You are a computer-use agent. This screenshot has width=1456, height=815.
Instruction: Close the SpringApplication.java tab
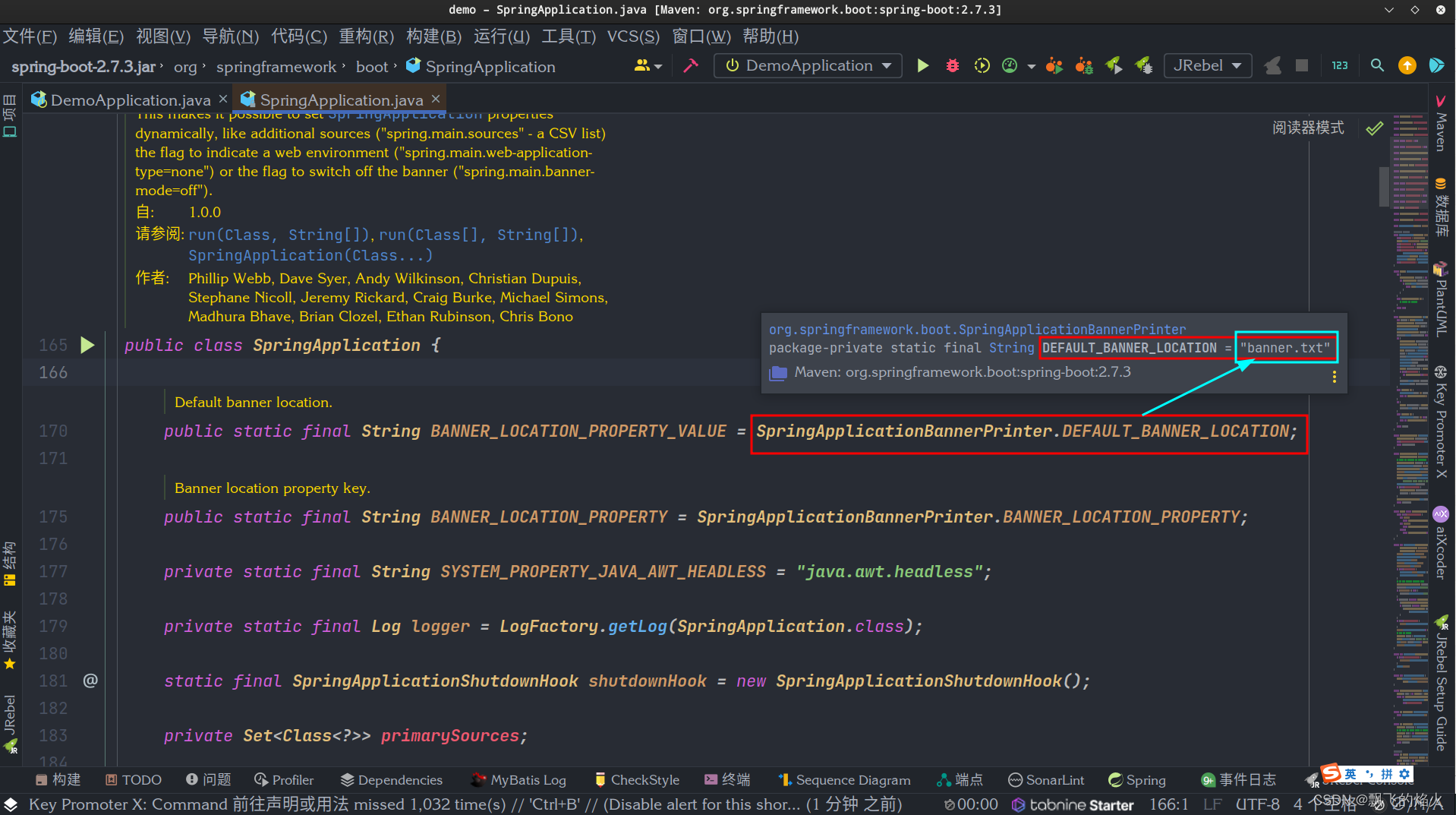[436, 100]
